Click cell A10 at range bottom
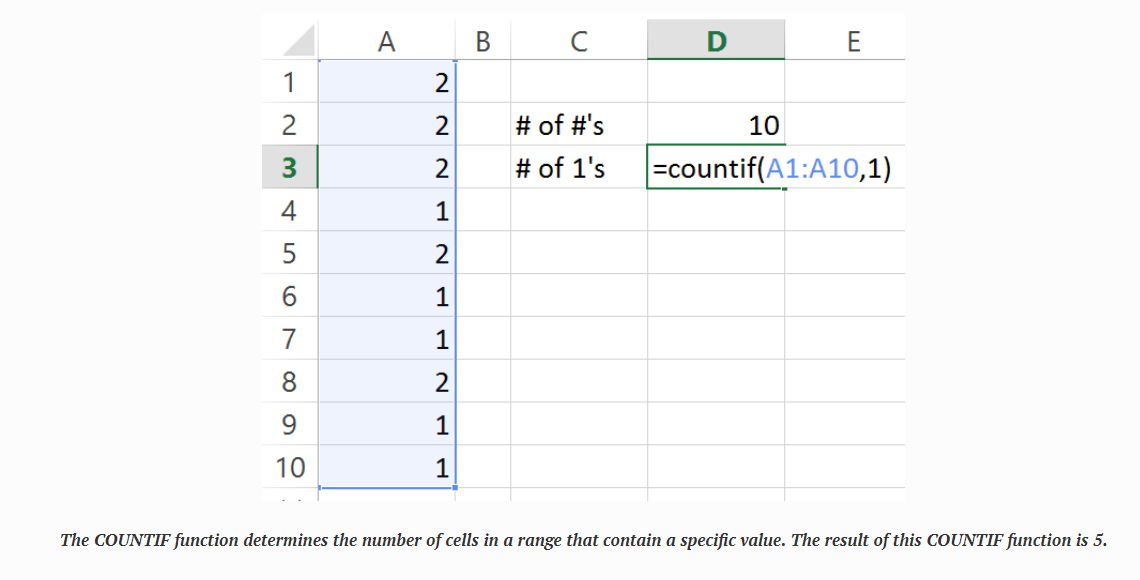 click(x=387, y=467)
